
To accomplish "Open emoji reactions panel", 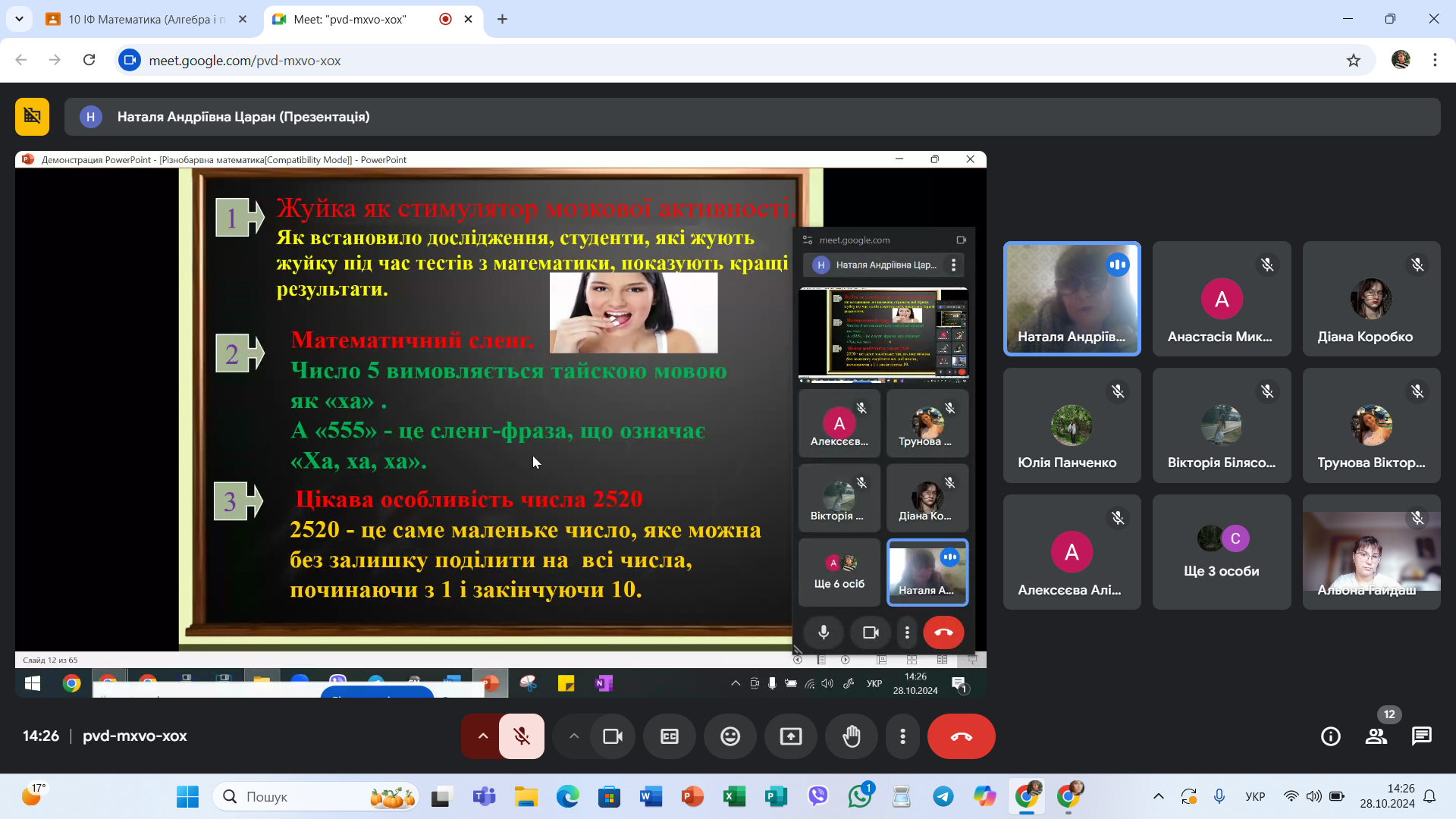I will tap(730, 736).
